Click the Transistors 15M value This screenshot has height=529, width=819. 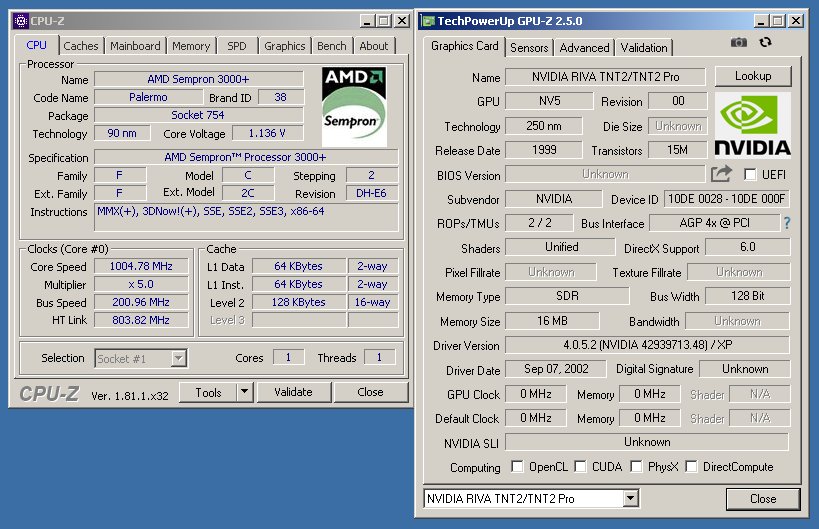(x=677, y=150)
